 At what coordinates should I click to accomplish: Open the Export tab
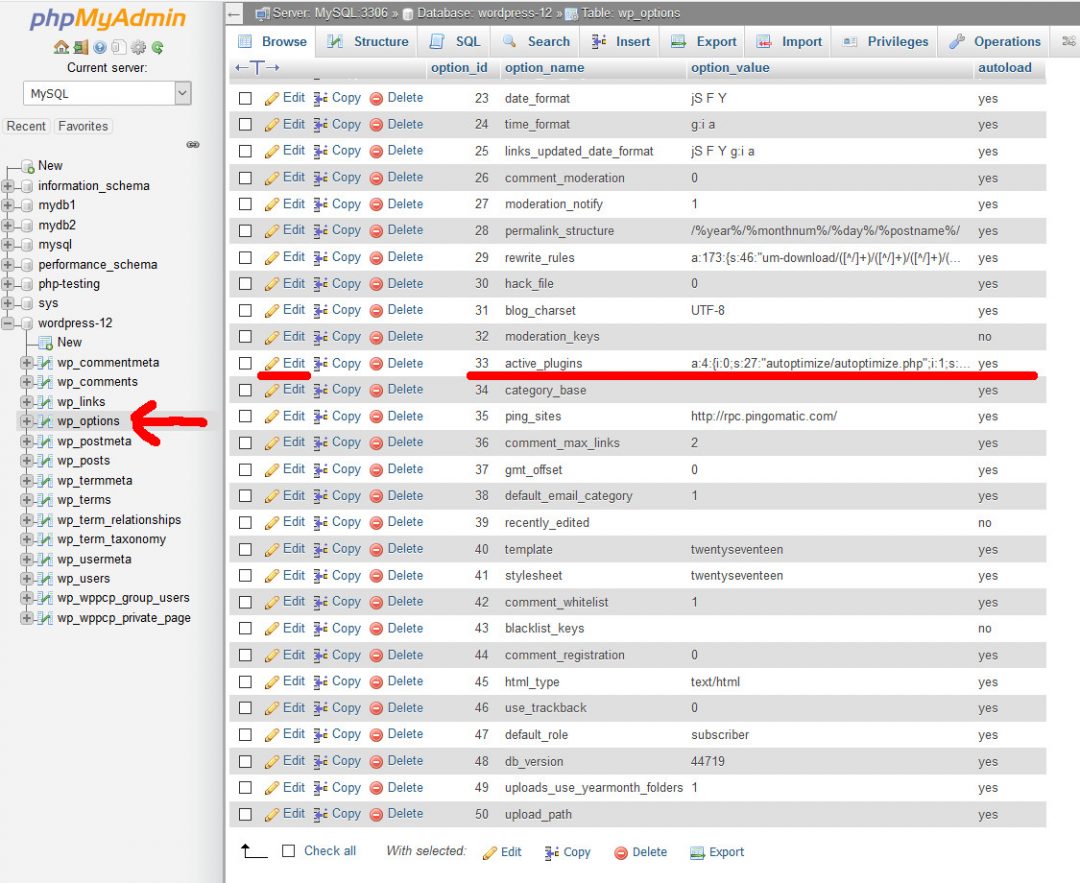point(705,41)
